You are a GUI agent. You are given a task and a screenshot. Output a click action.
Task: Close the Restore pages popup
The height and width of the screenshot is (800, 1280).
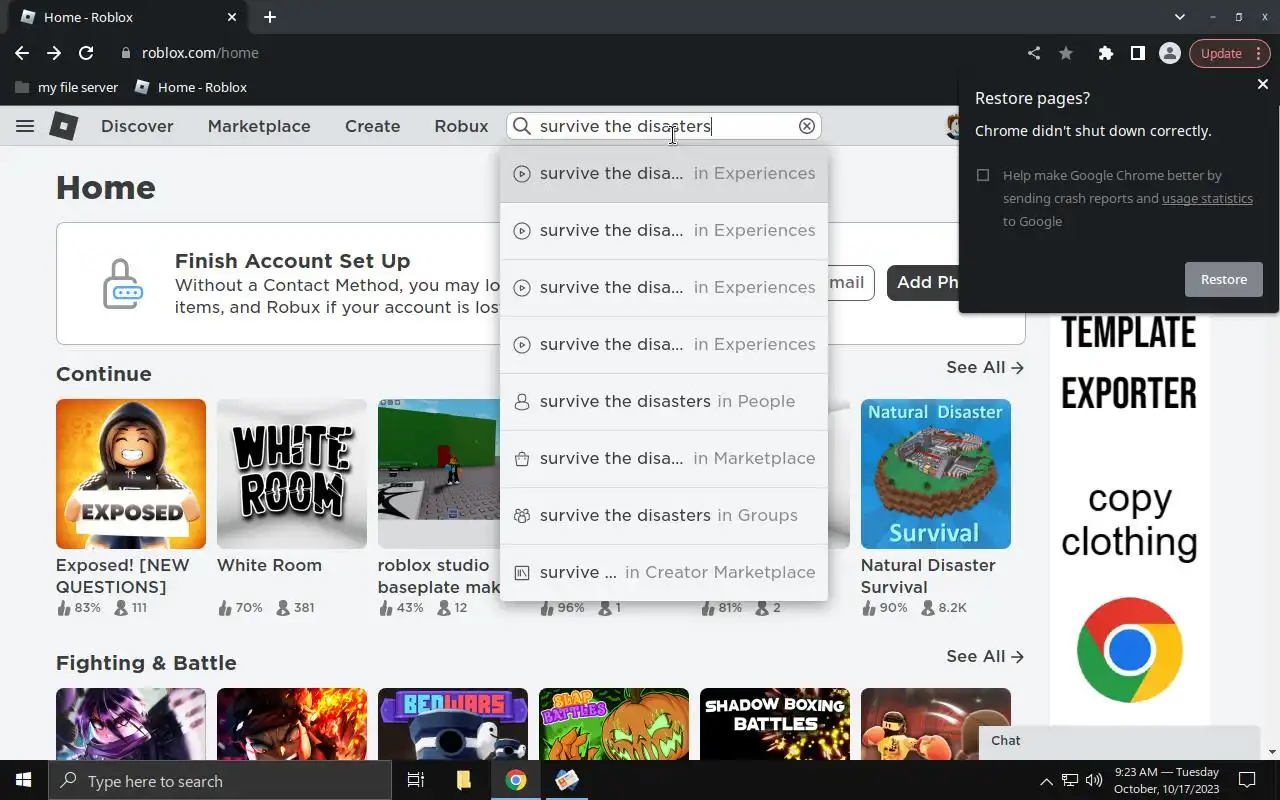click(1262, 84)
